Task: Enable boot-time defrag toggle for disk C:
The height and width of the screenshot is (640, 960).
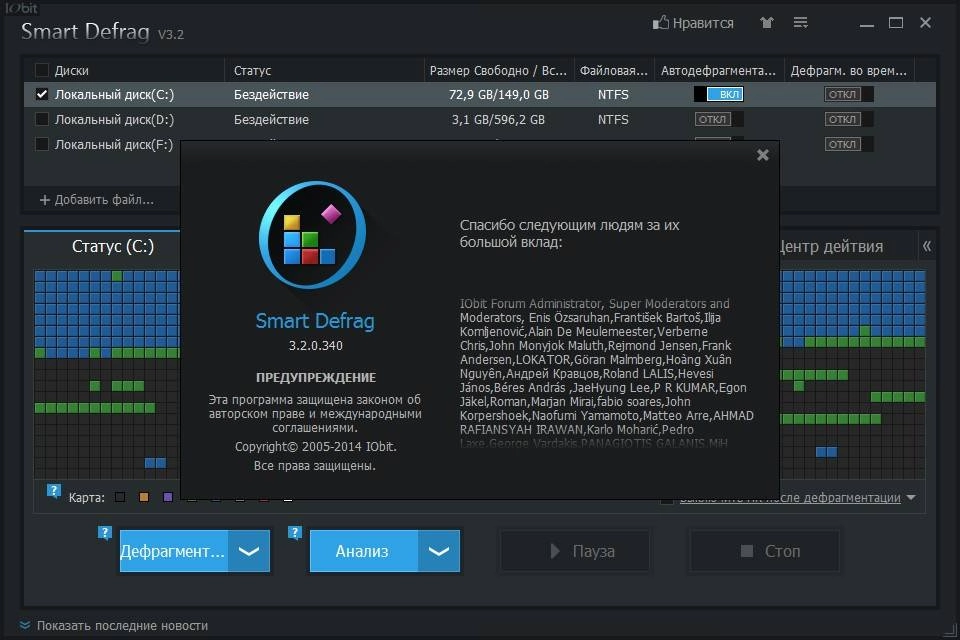Action: tap(849, 94)
